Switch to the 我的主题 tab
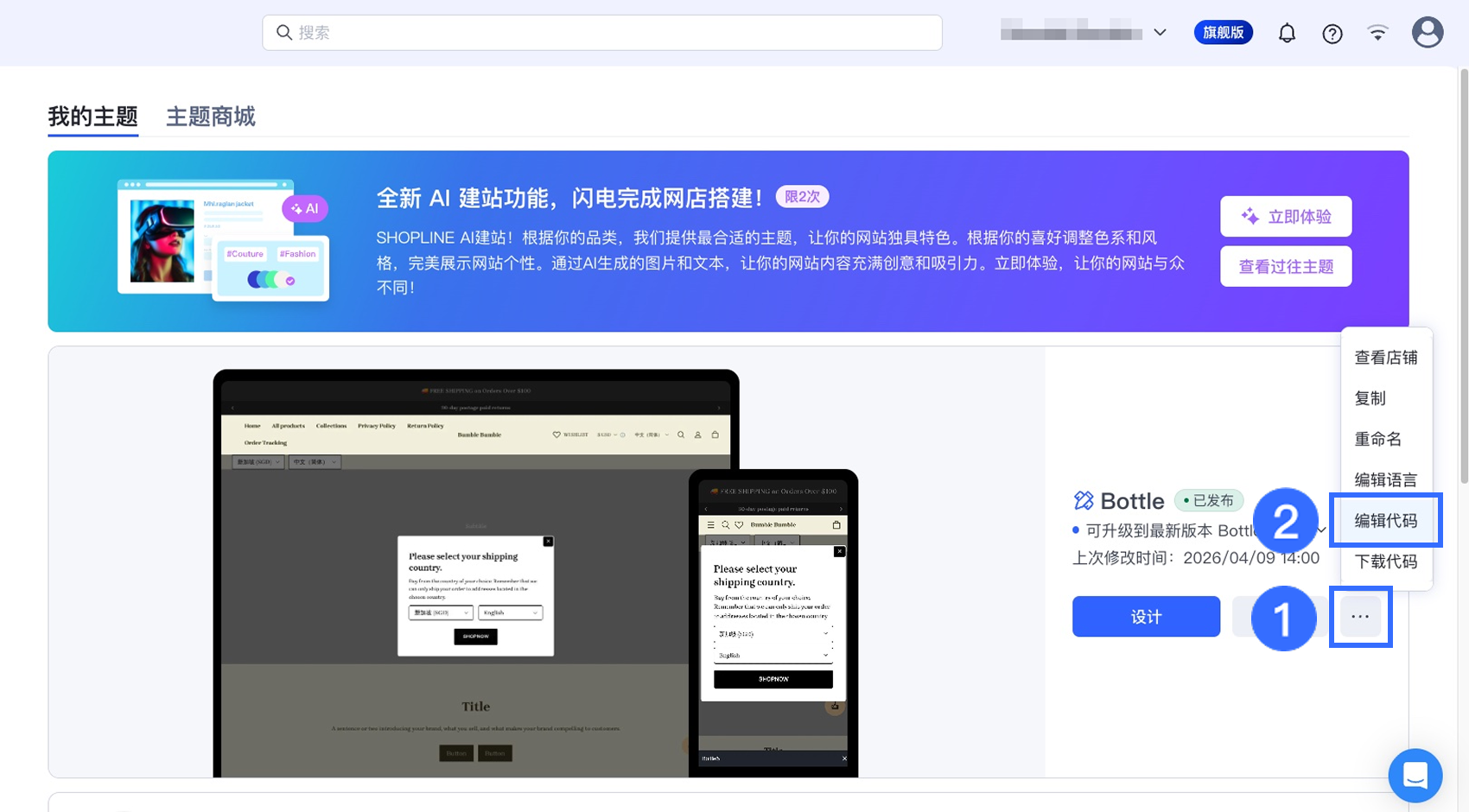1469x812 pixels. click(92, 117)
